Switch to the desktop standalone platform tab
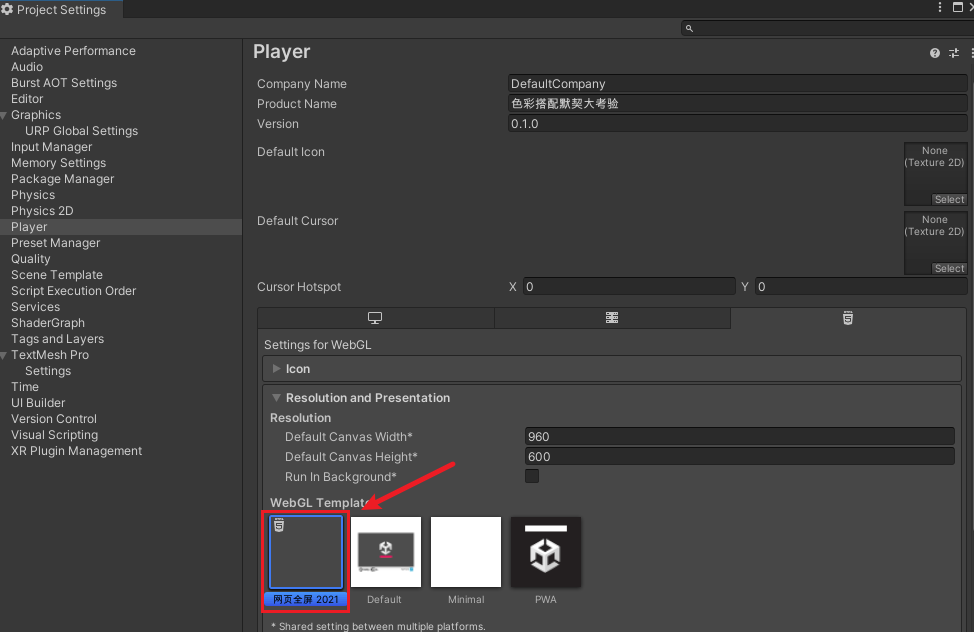The width and height of the screenshot is (974, 632). [375, 318]
